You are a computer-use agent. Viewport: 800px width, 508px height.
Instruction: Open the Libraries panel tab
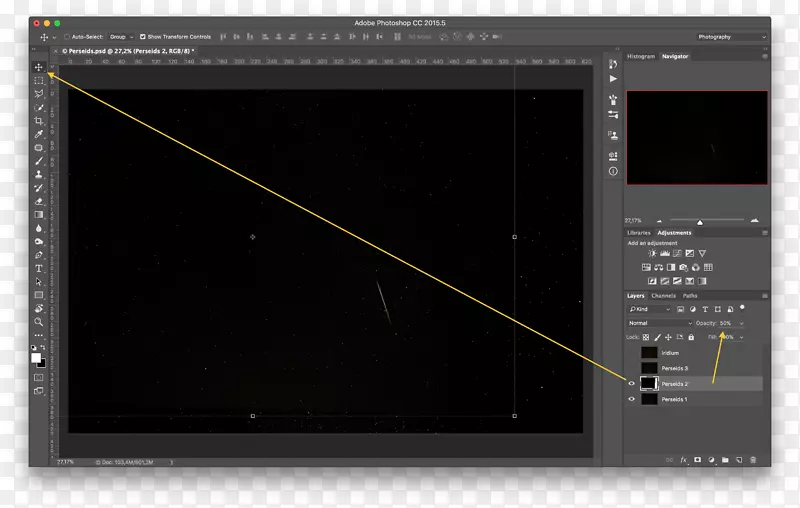638,233
